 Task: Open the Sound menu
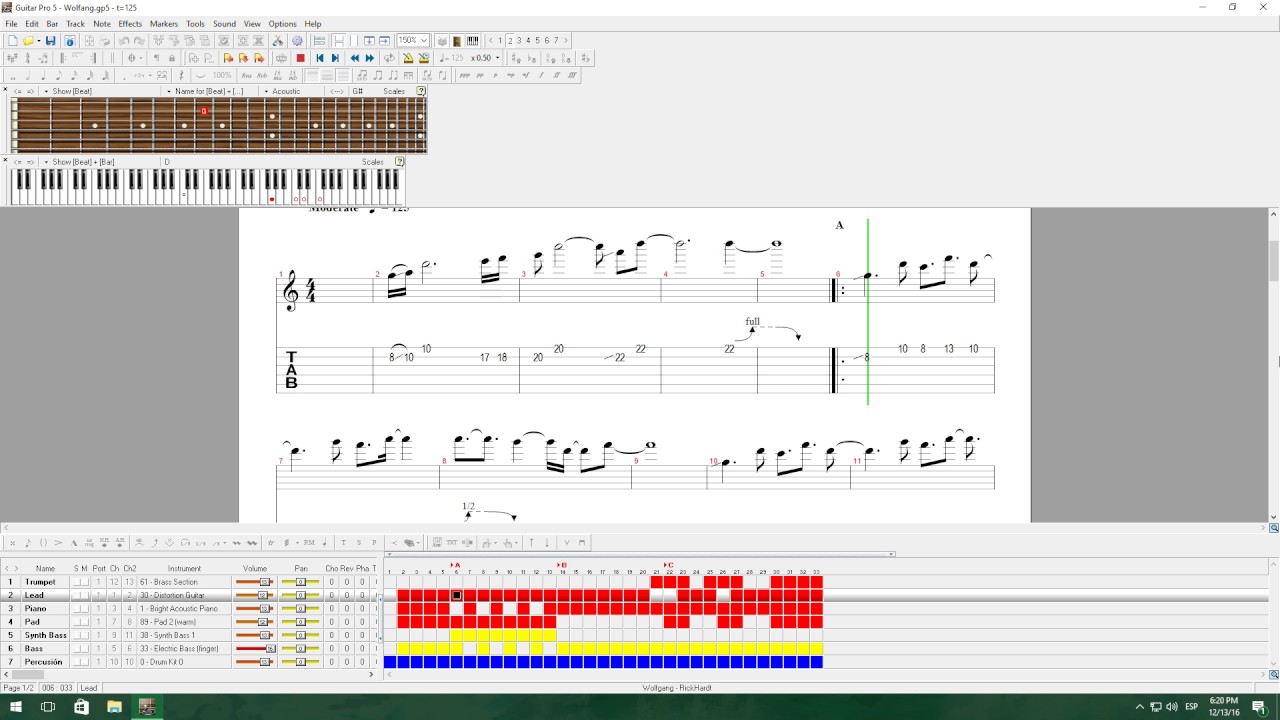click(x=224, y=23)
